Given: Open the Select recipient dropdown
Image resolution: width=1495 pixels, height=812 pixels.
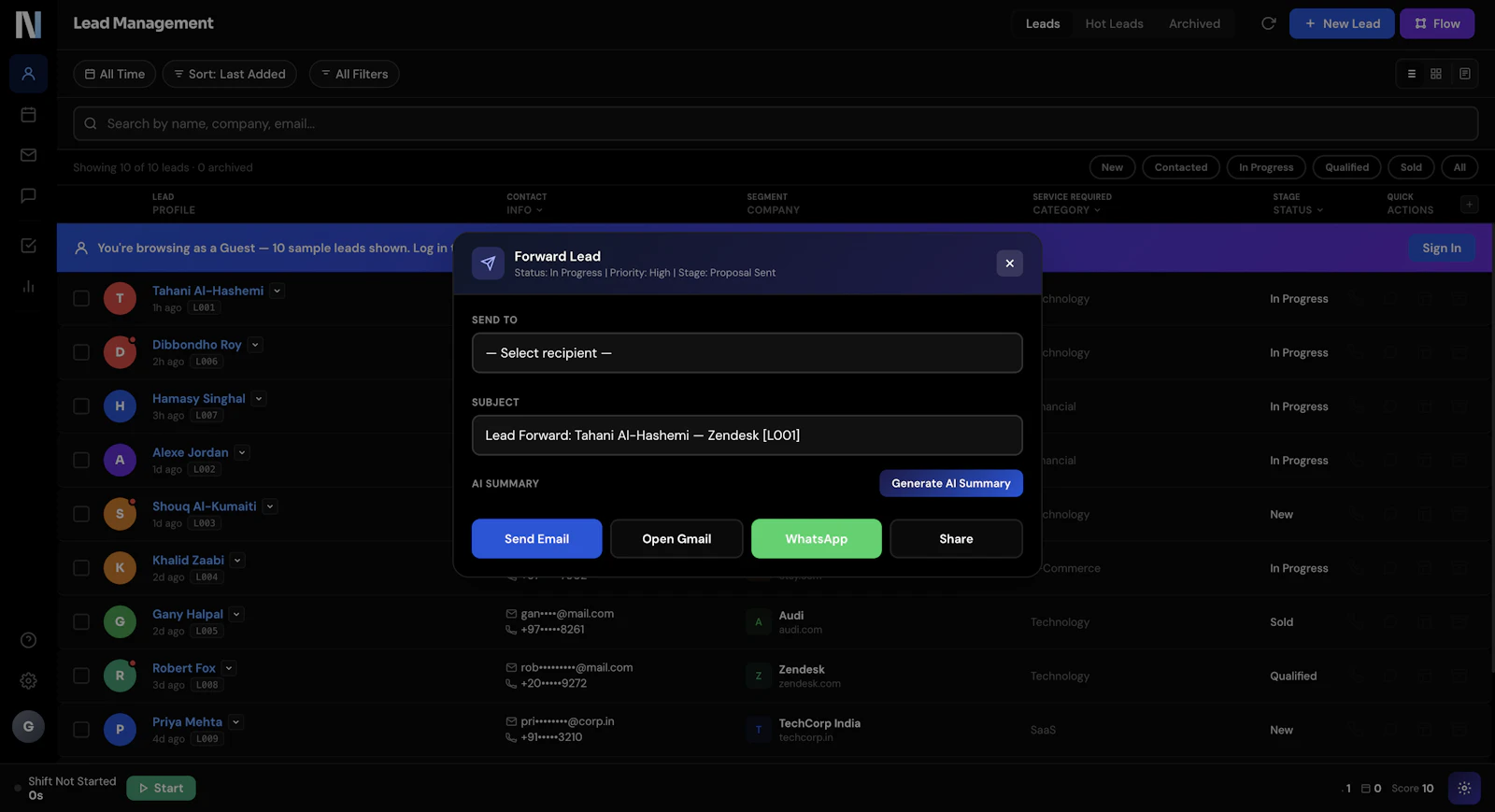Looking at the screenshot, I should [x=747, y=353].
